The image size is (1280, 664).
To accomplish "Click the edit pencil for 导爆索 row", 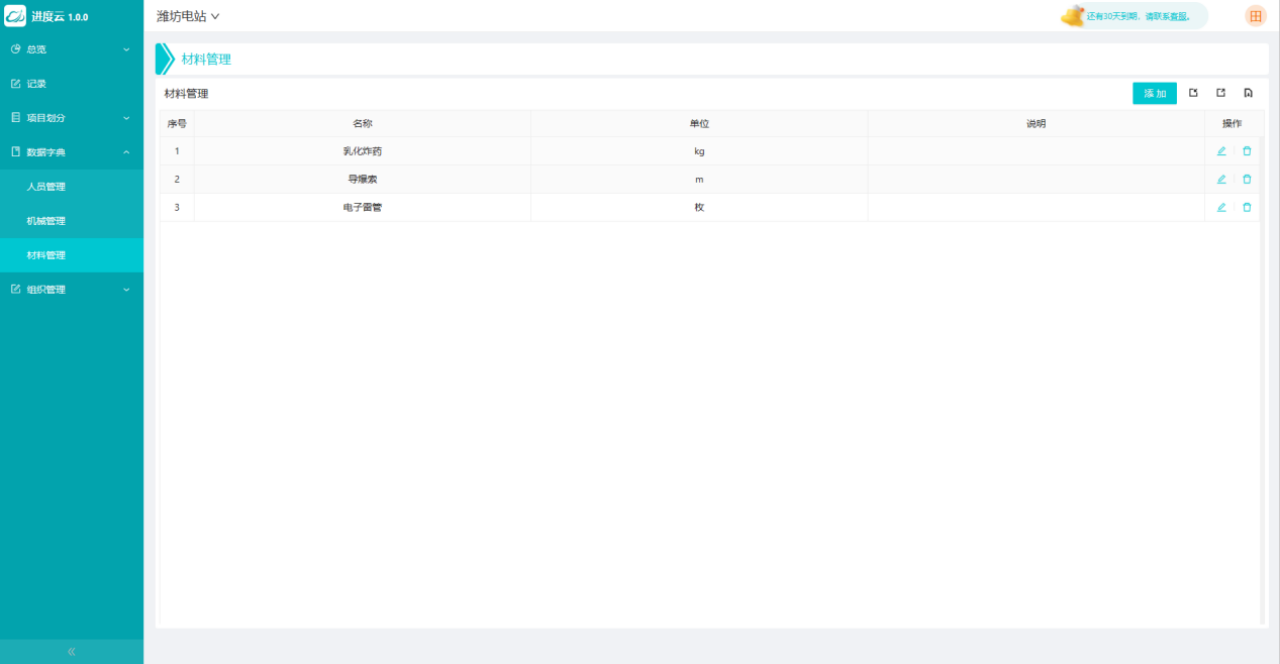I will click(x=1221, y=179).
